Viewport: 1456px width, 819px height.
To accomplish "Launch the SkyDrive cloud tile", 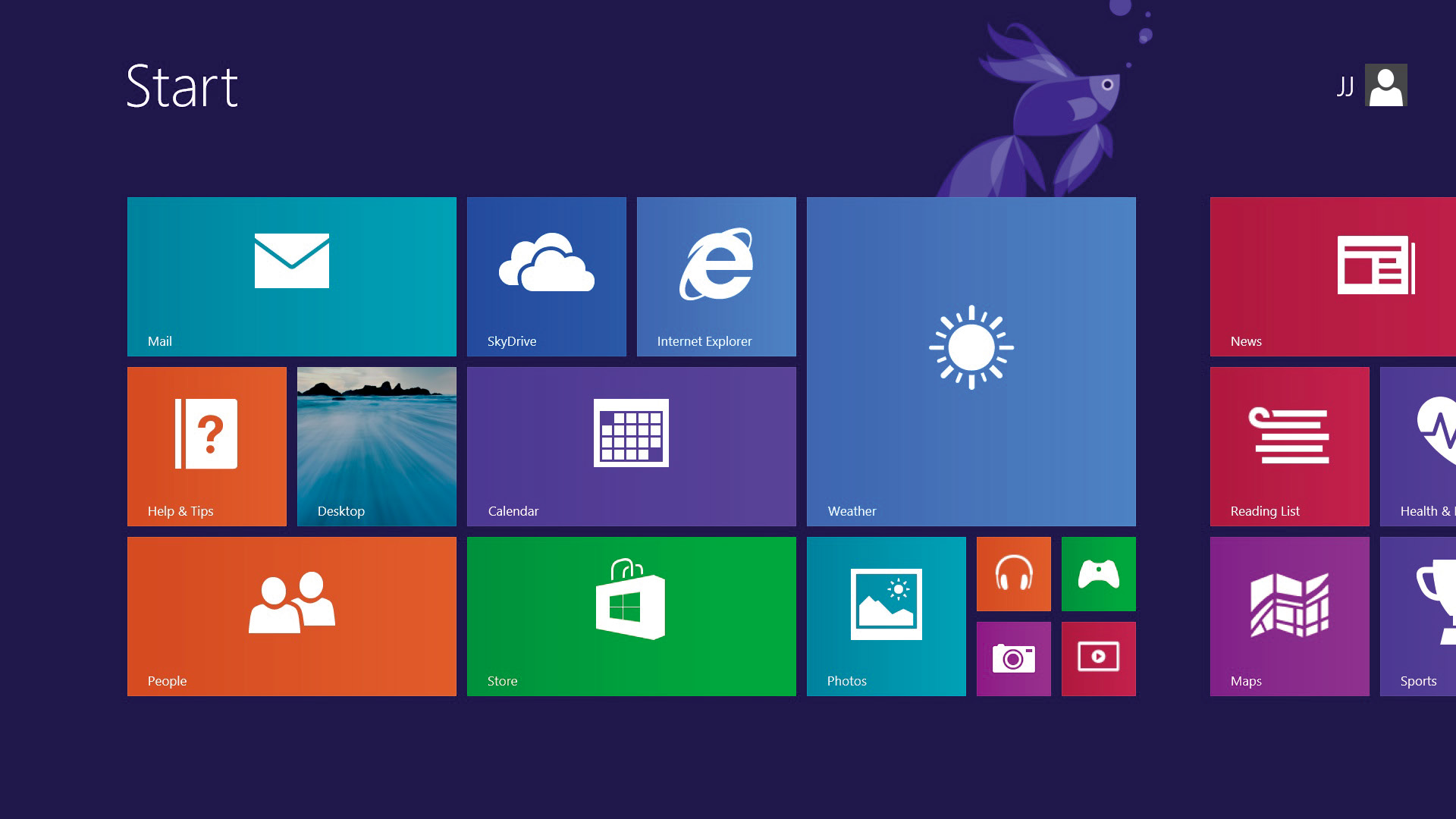I will tap(547, 277).
